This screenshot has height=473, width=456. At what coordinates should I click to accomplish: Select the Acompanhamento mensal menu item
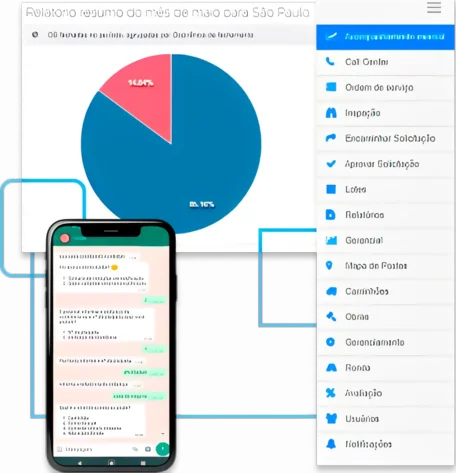tap(385, 37)
